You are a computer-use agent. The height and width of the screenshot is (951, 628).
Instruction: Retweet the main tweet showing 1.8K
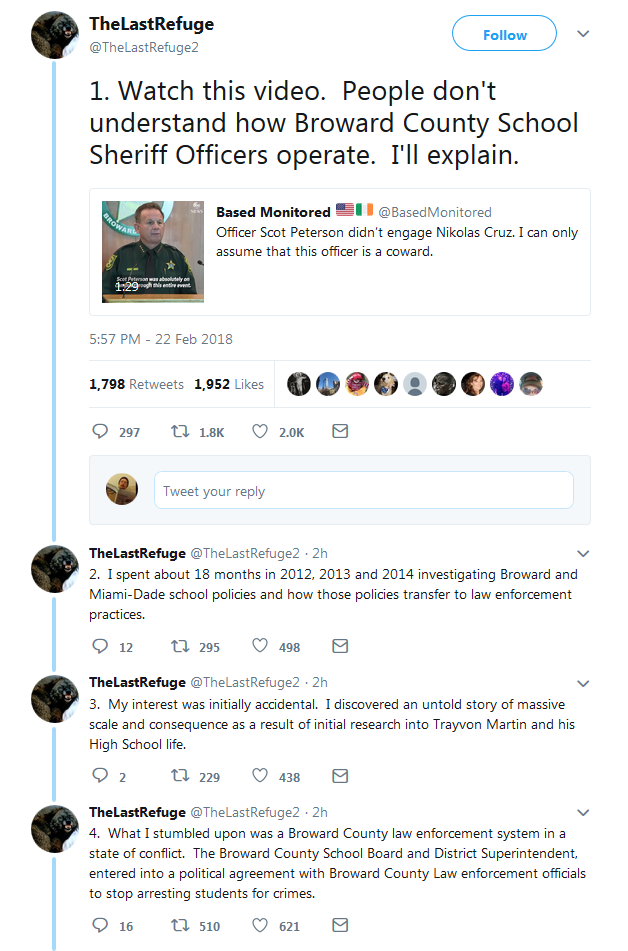point(181,432)
